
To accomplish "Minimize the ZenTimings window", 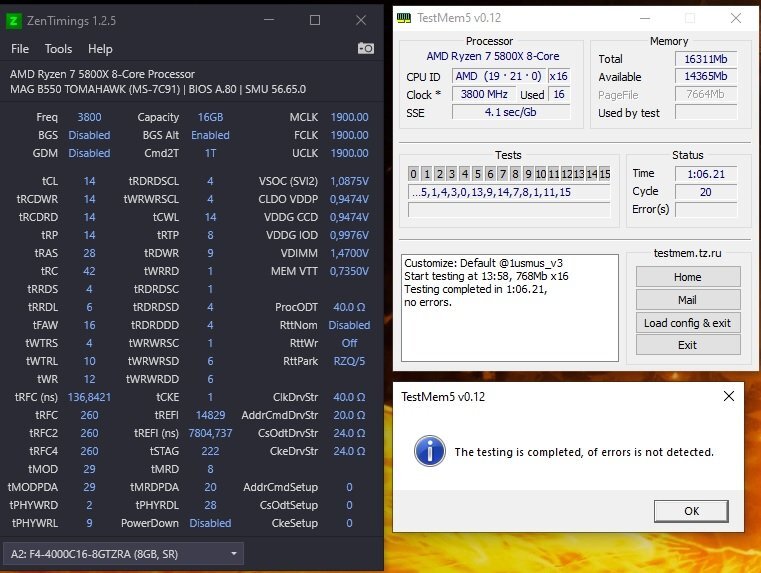I will [269, 20].
